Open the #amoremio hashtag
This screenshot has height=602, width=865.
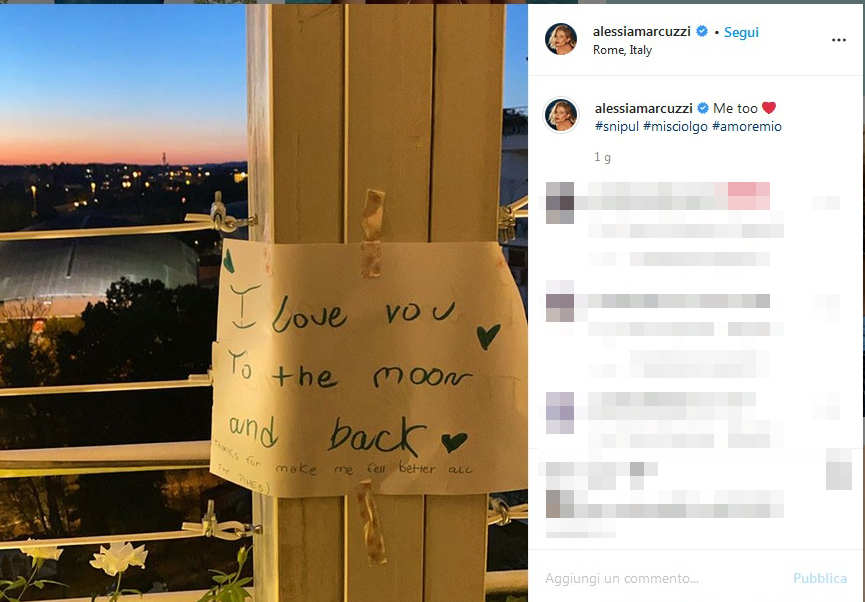(x=747, y=126)
